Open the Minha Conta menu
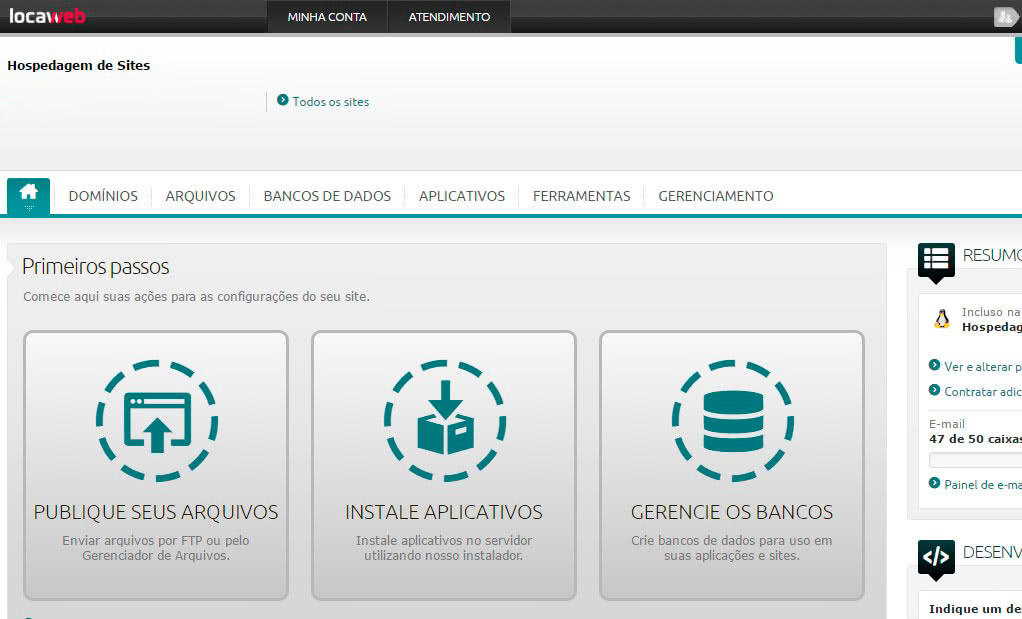 tap(327, 17)
